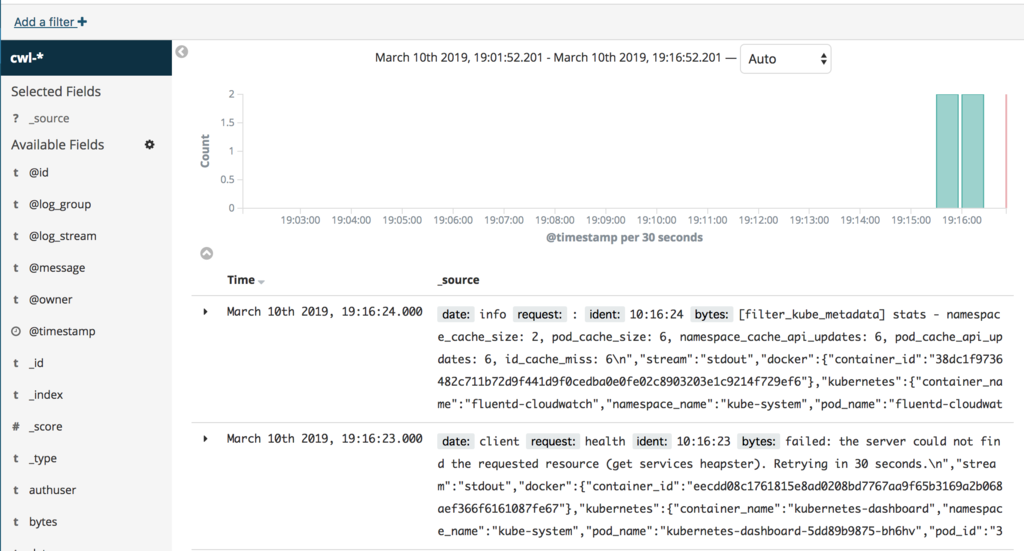1024x551 pixels.
Task: Select the @id field
Action: point(39,172)
